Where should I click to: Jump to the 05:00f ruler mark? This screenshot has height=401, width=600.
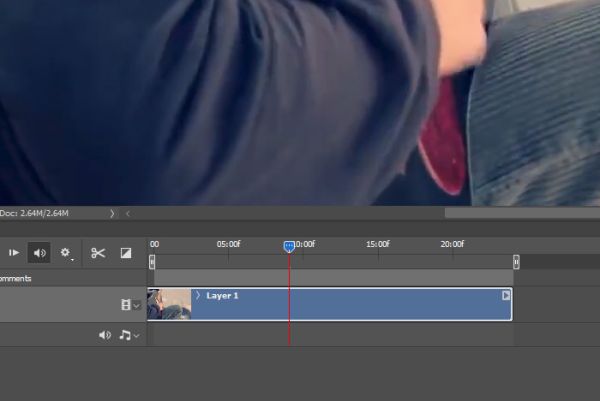click(x=228, y=244)
